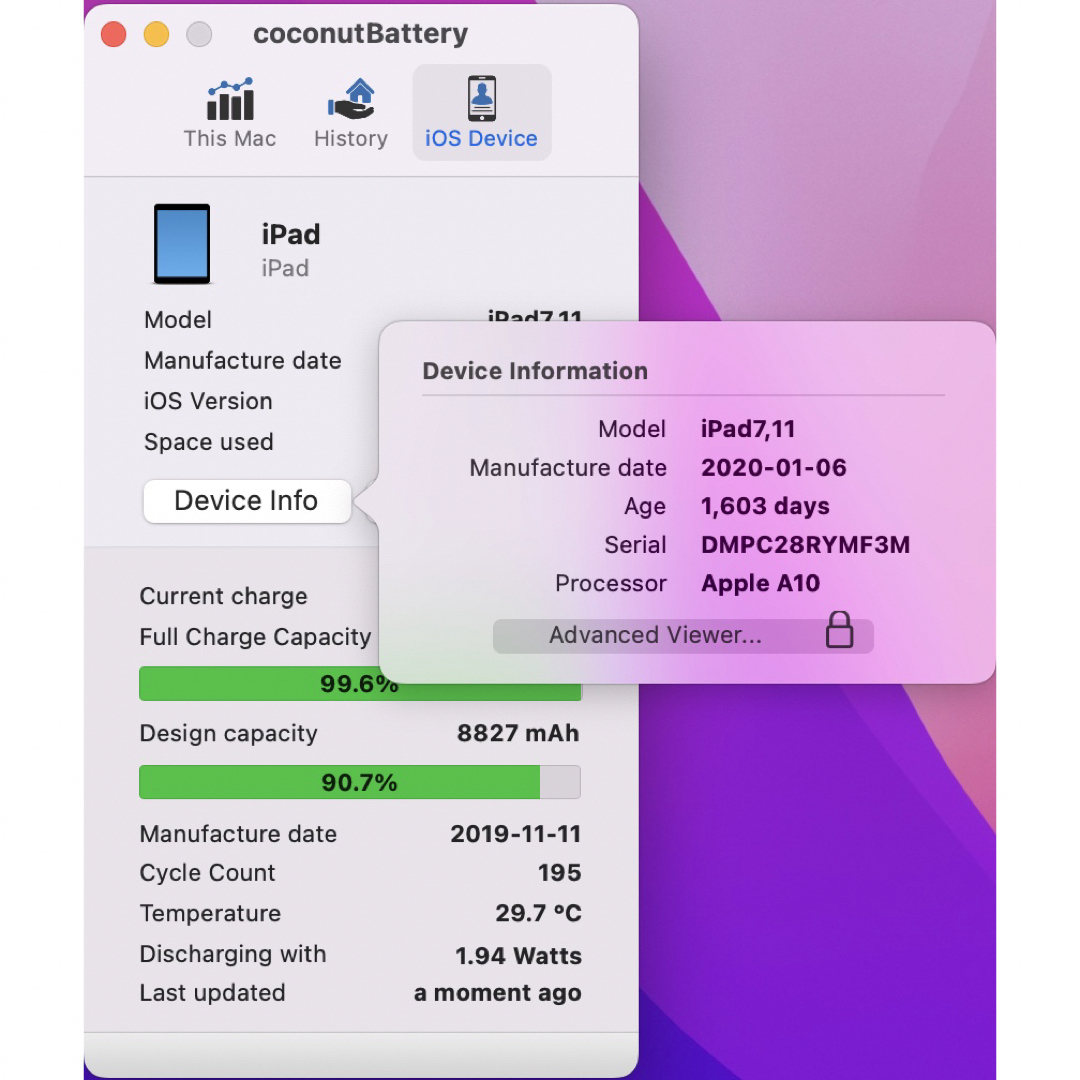Click the Current charge label

point(224,596)
